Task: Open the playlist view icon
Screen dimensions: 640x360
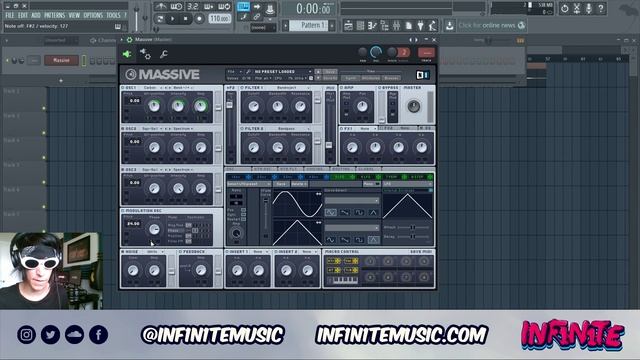Action: (x=348, y=26)
